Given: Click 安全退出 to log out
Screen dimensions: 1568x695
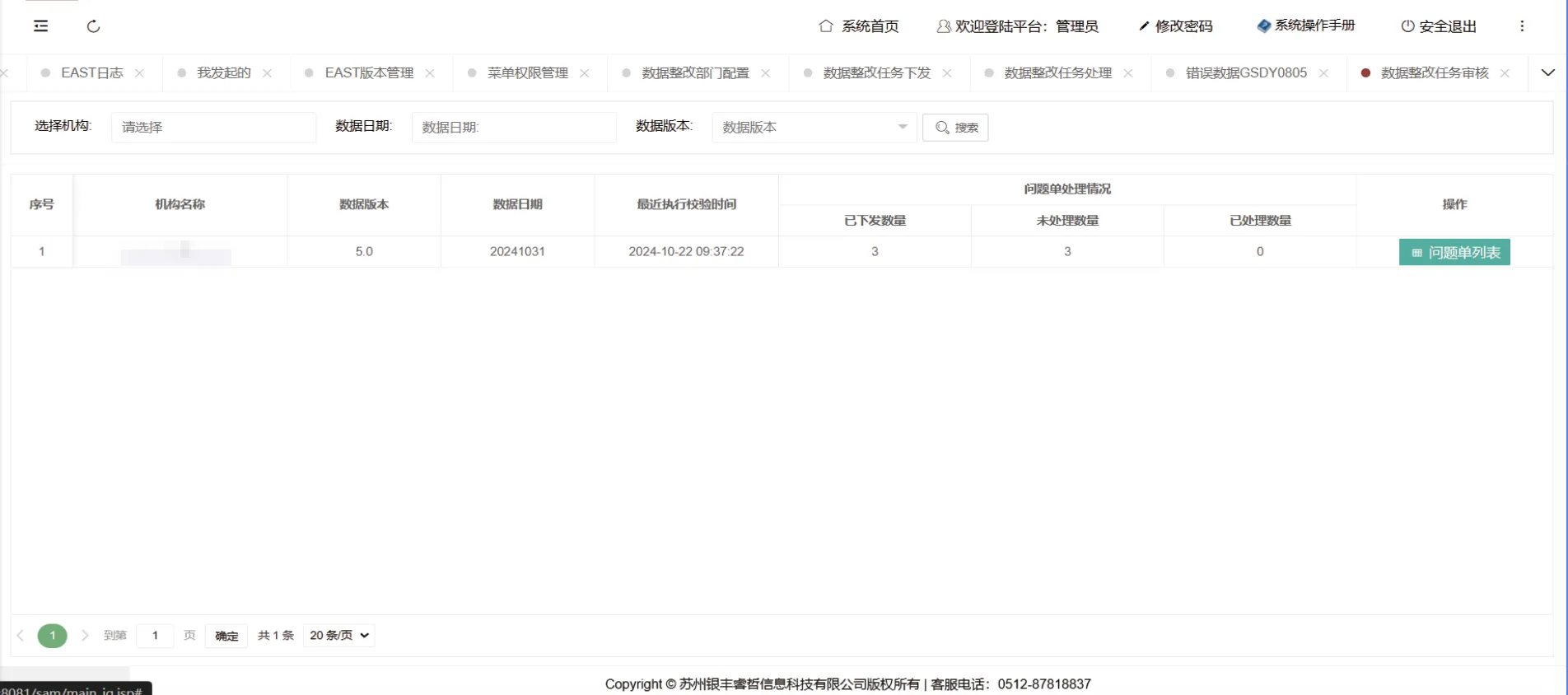Looking at the screenshot, I should (1439, 26).
